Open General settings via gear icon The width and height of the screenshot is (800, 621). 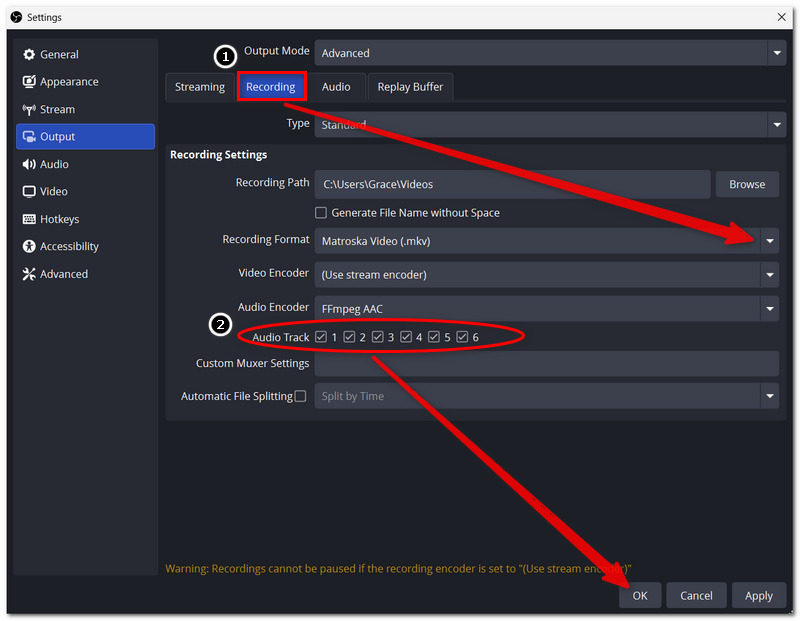click(29, 55)
